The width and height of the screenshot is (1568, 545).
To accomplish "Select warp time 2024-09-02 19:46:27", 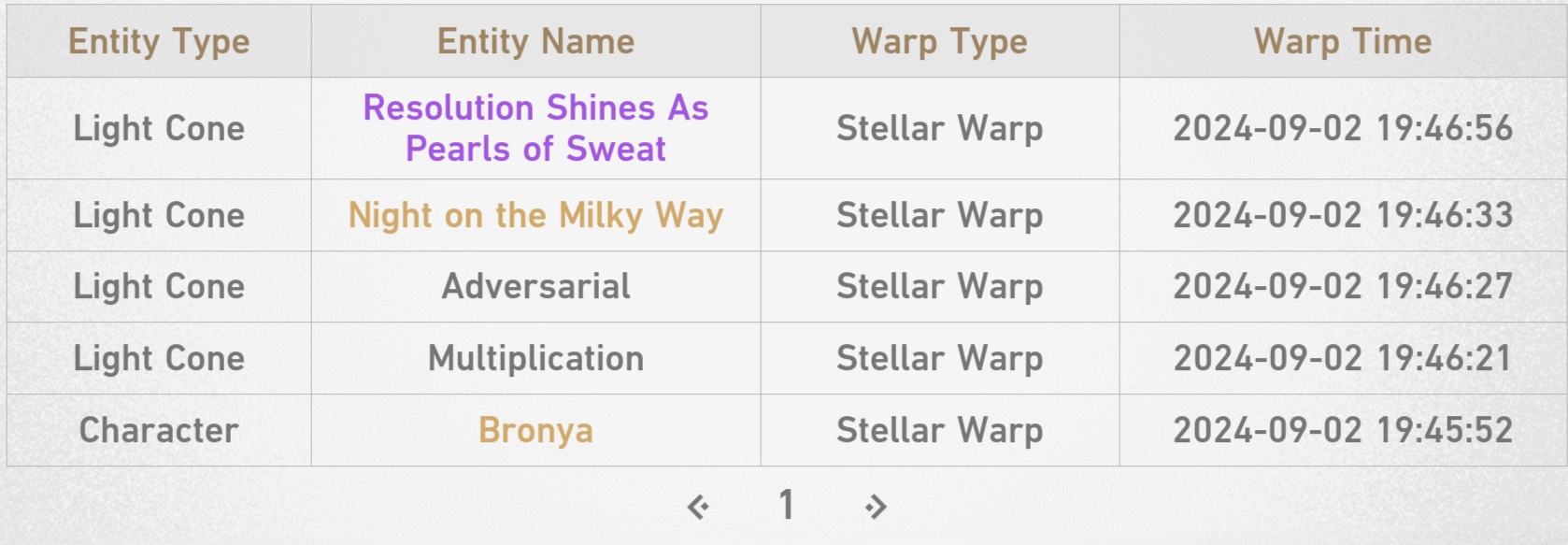I will tap(1342, 286).
